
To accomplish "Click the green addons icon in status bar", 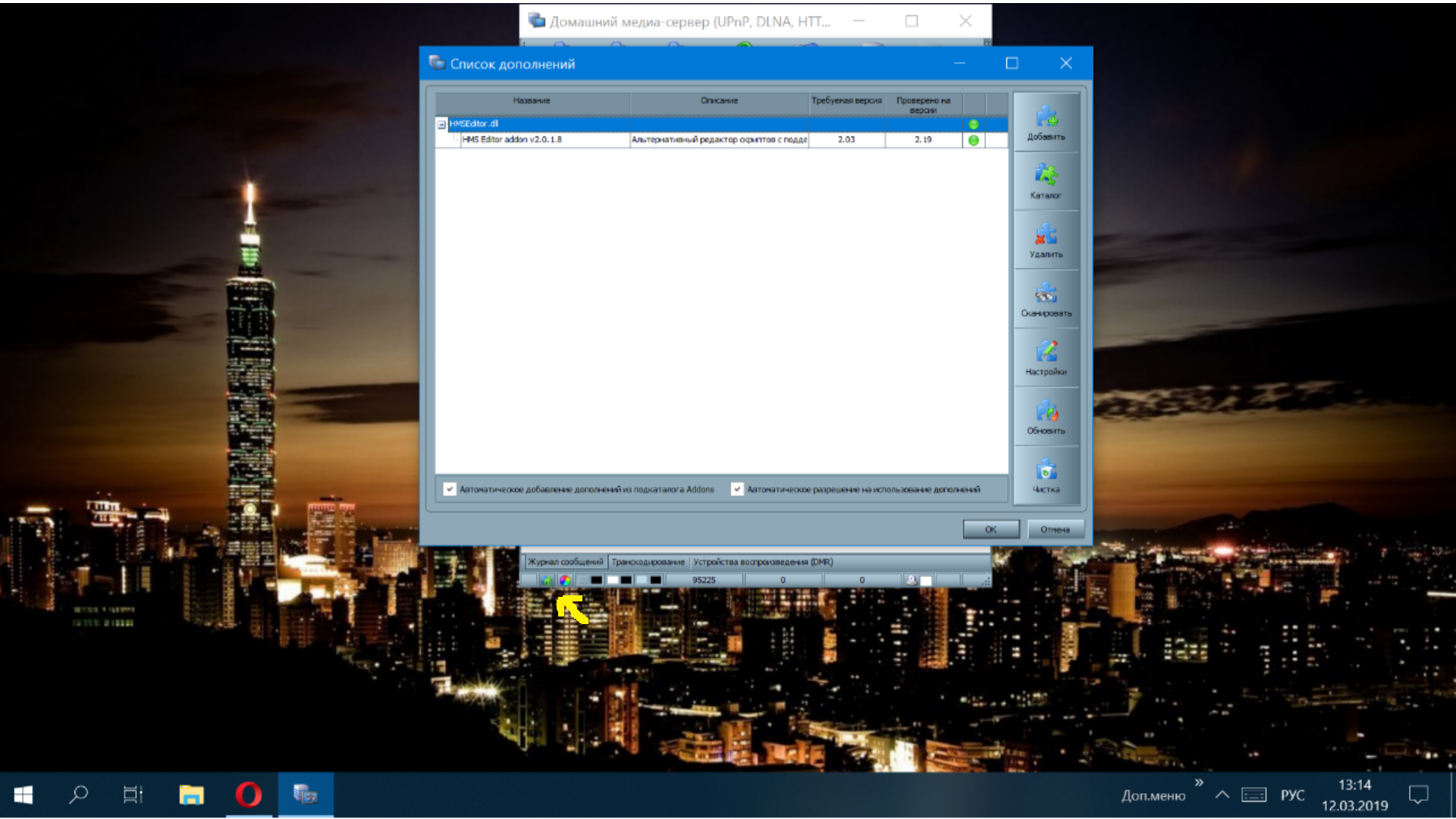I will pos(547,580).
